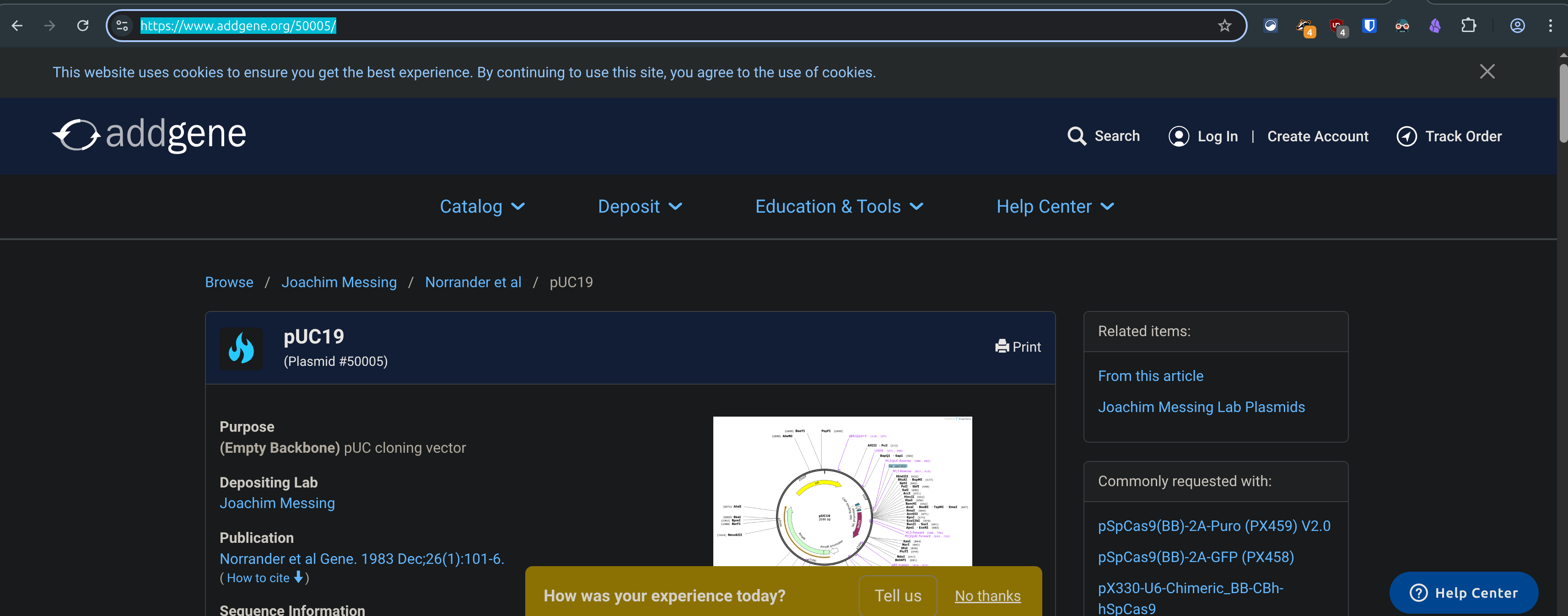
Task: Click the Tell us feedback button
Action: 897,595
